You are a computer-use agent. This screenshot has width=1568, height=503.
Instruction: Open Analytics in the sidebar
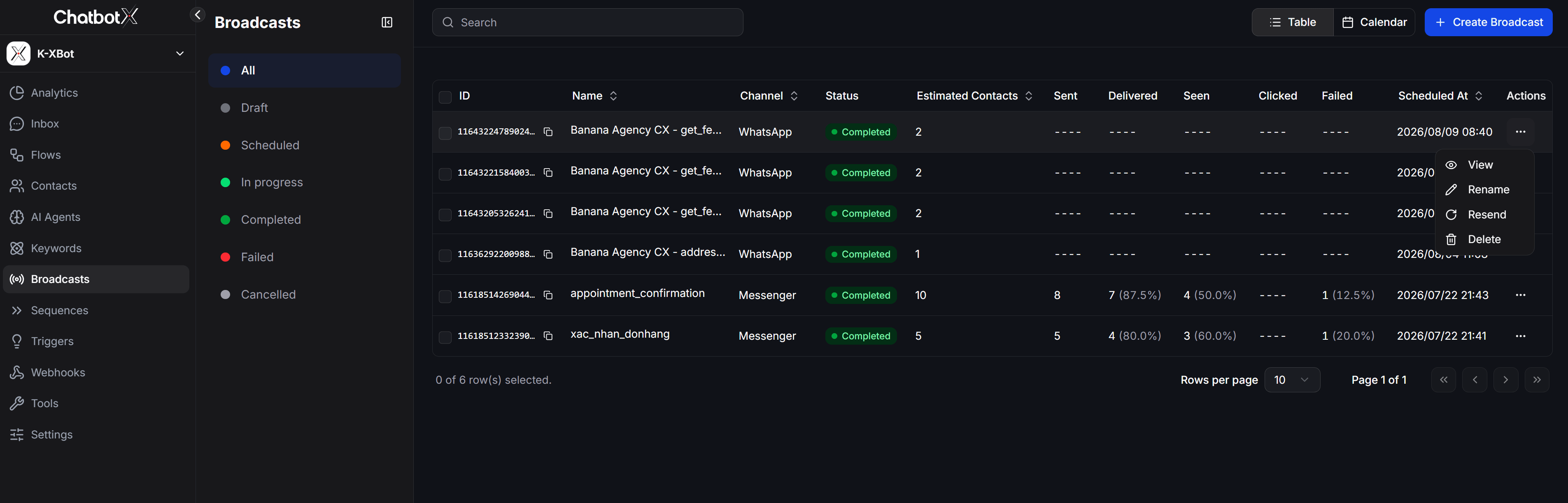[96, 93]
